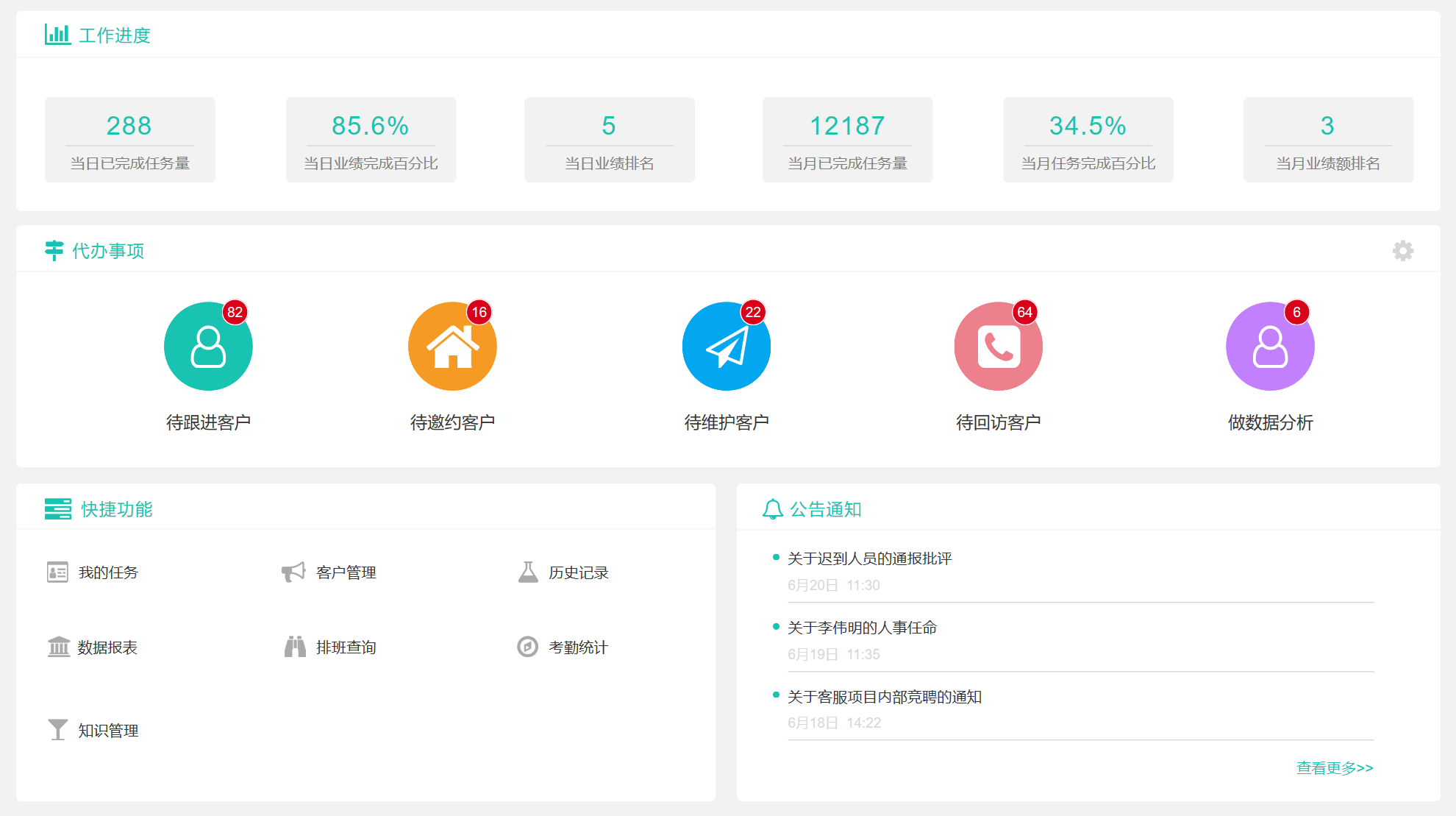Open the announcement 关于迟到人员的通报批评
Screen dimensions: 1456x816
(868, 558)
